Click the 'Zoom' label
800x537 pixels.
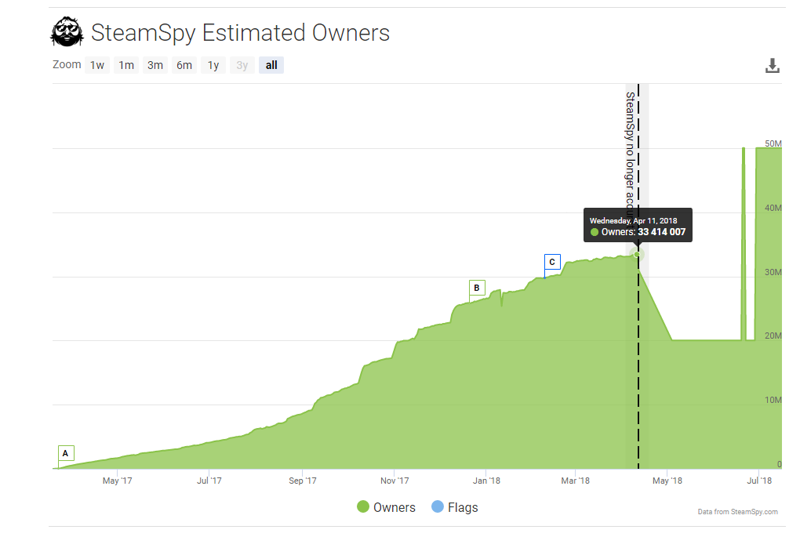[x=67, y=65]
